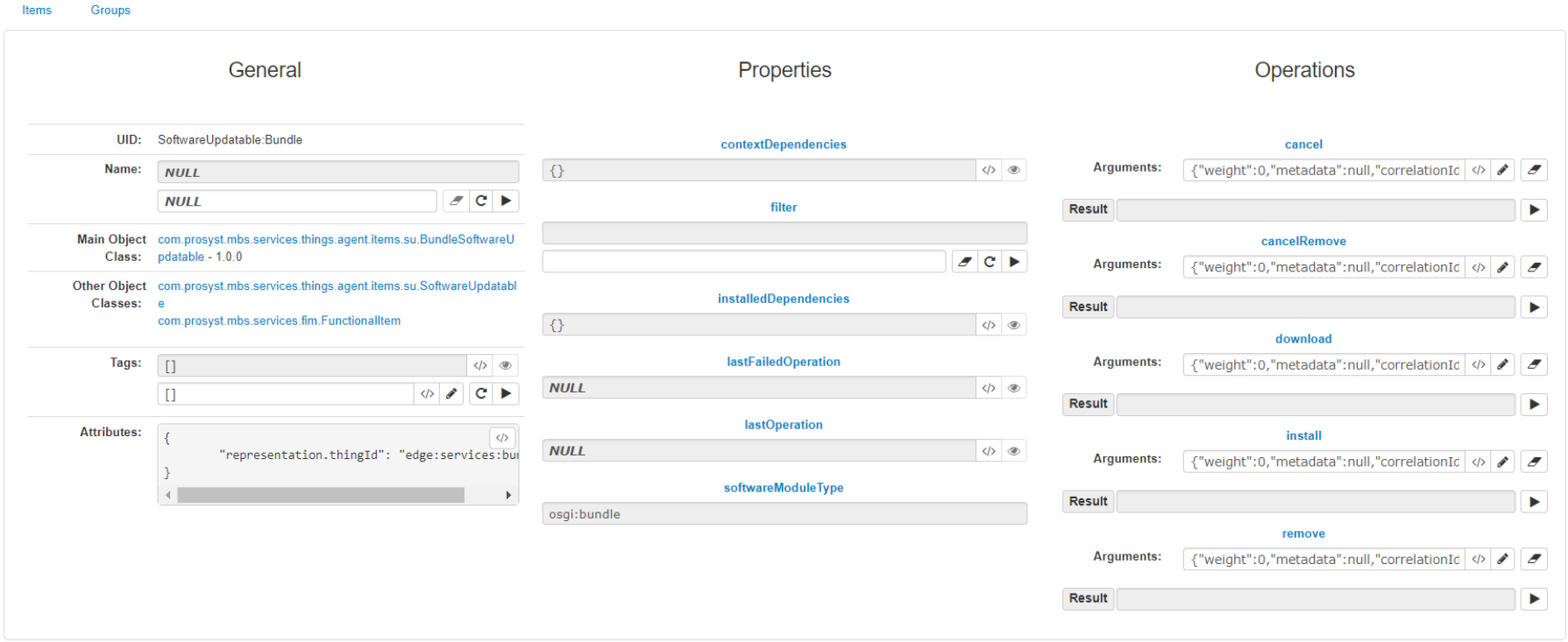Viewport: 1568px width, 642px height.
Task: Open the cancel operation link
Action: pos(1303,145)
